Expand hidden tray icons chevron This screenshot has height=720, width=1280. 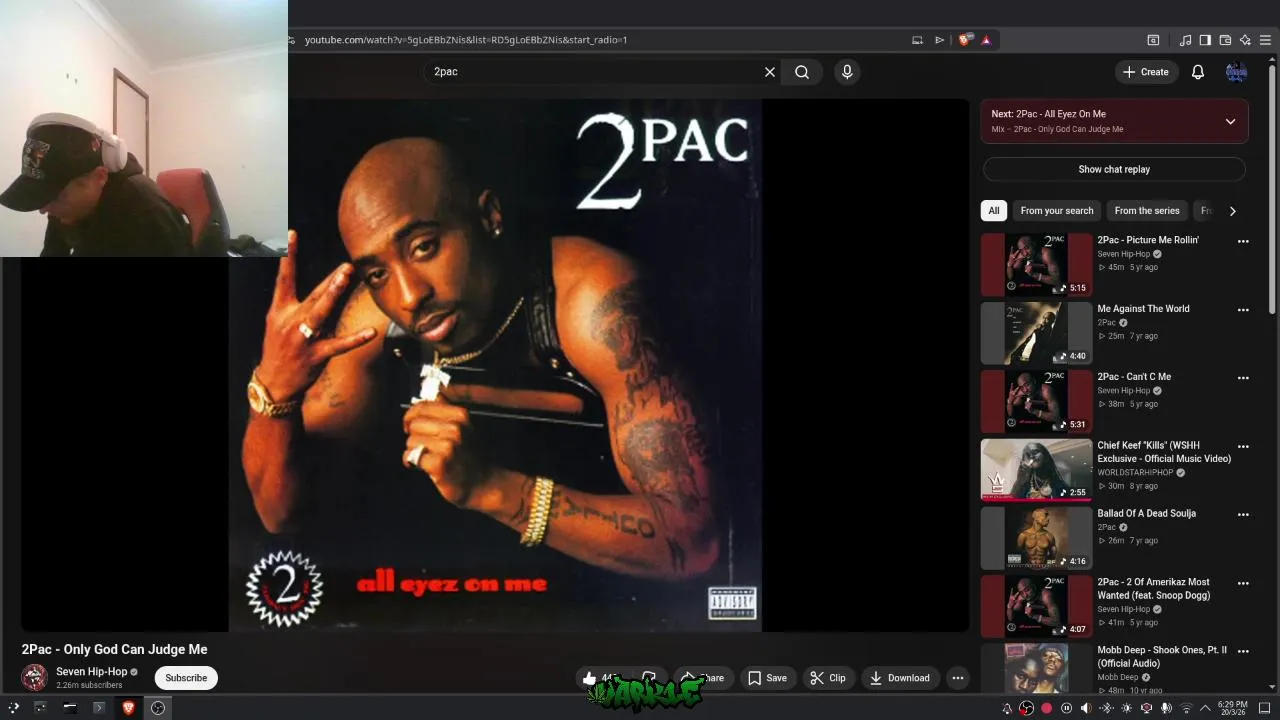point(1206,708)
